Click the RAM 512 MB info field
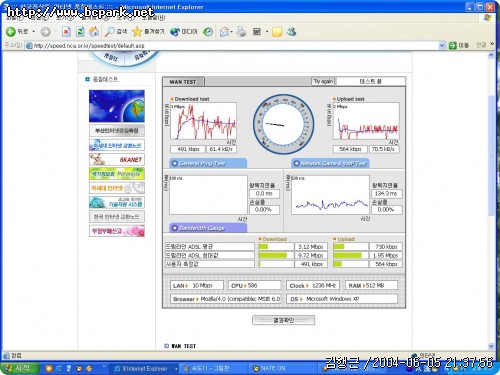The width and height of the screenshot is (500, 375). point(371,285)
